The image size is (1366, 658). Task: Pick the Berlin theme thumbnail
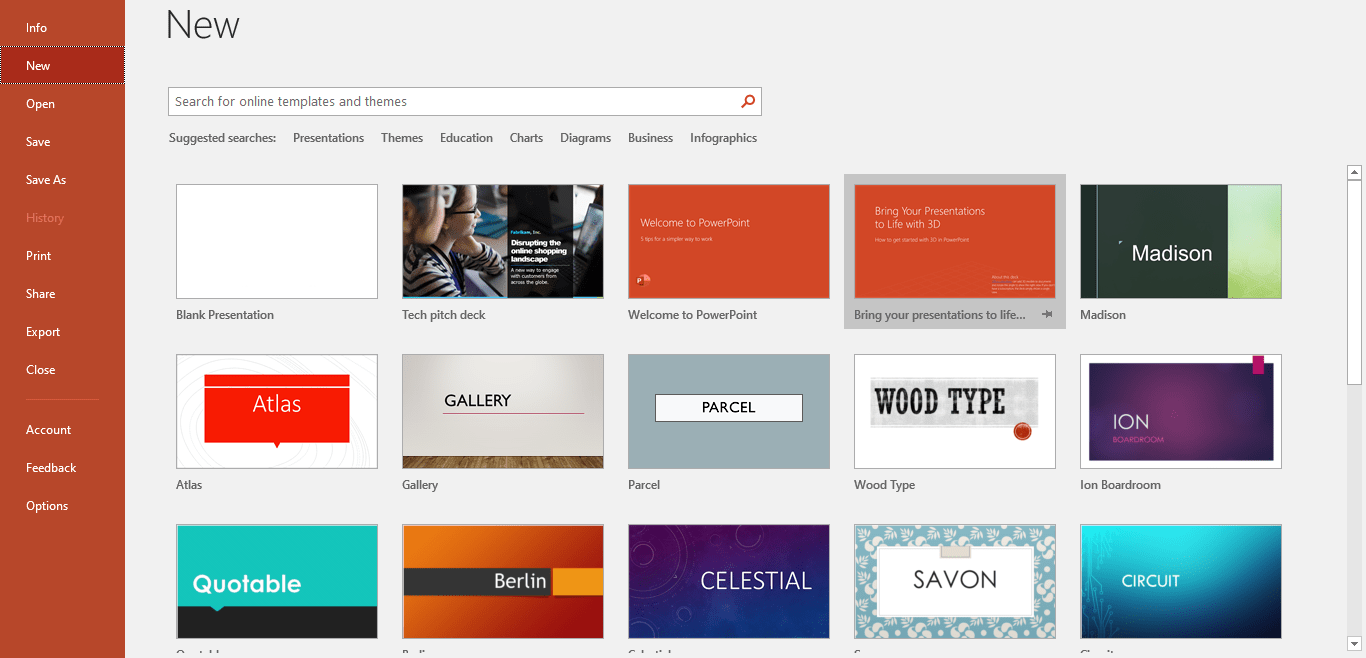(x=503, y=581)
